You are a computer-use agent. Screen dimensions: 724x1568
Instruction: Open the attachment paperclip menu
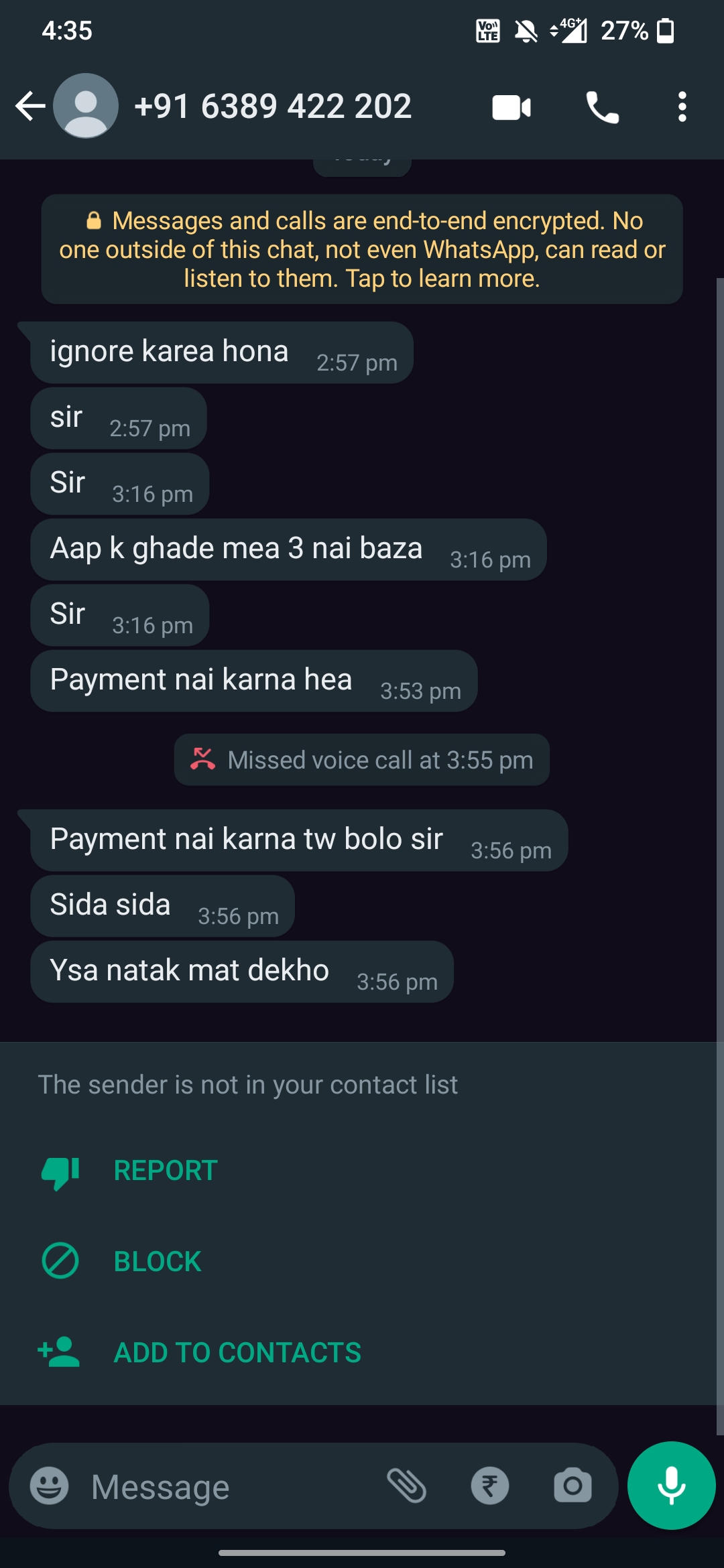pyautogui.click(x=407, y=1486)
